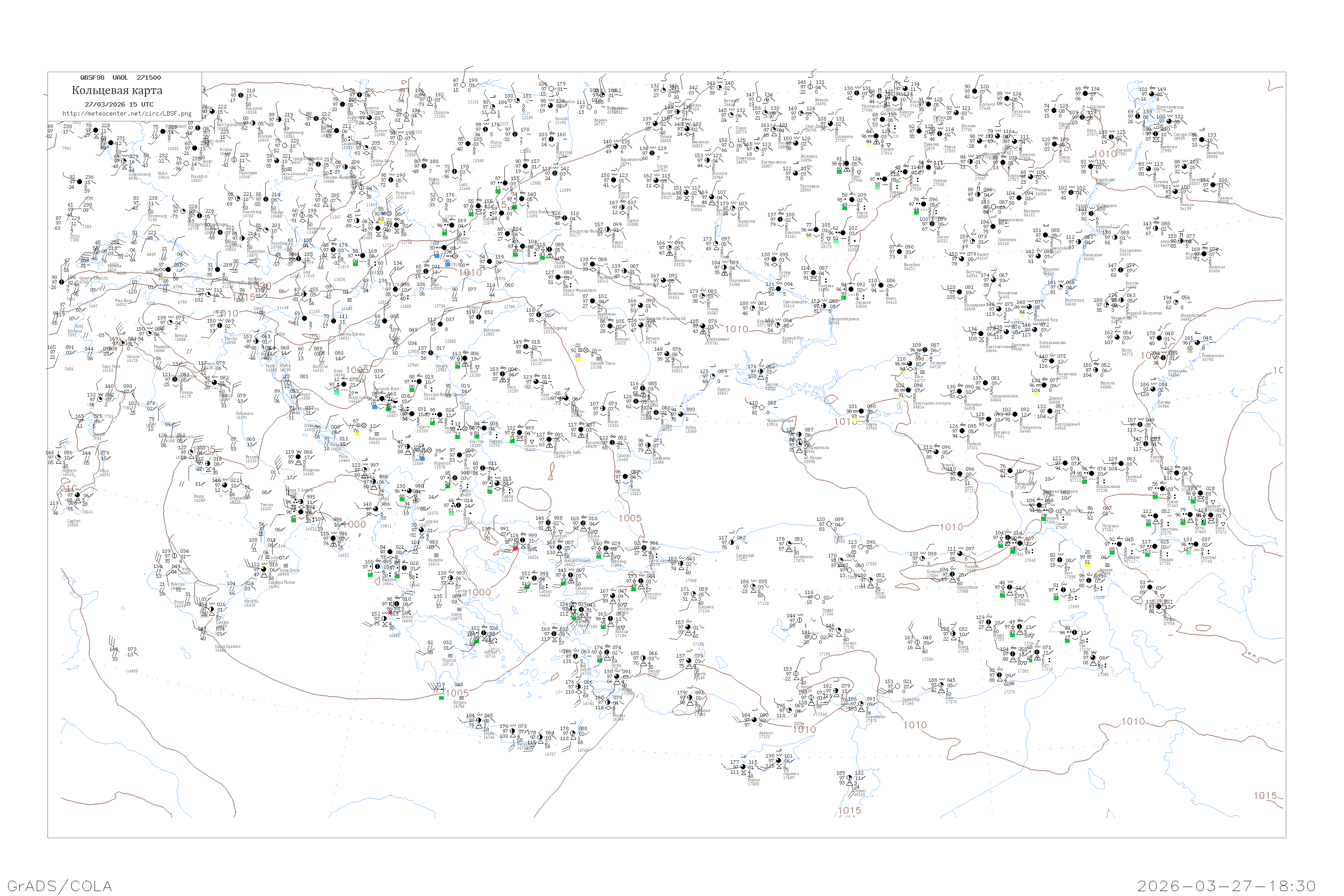
Task: Click the Днепропетровск city label
Action: 844,319
